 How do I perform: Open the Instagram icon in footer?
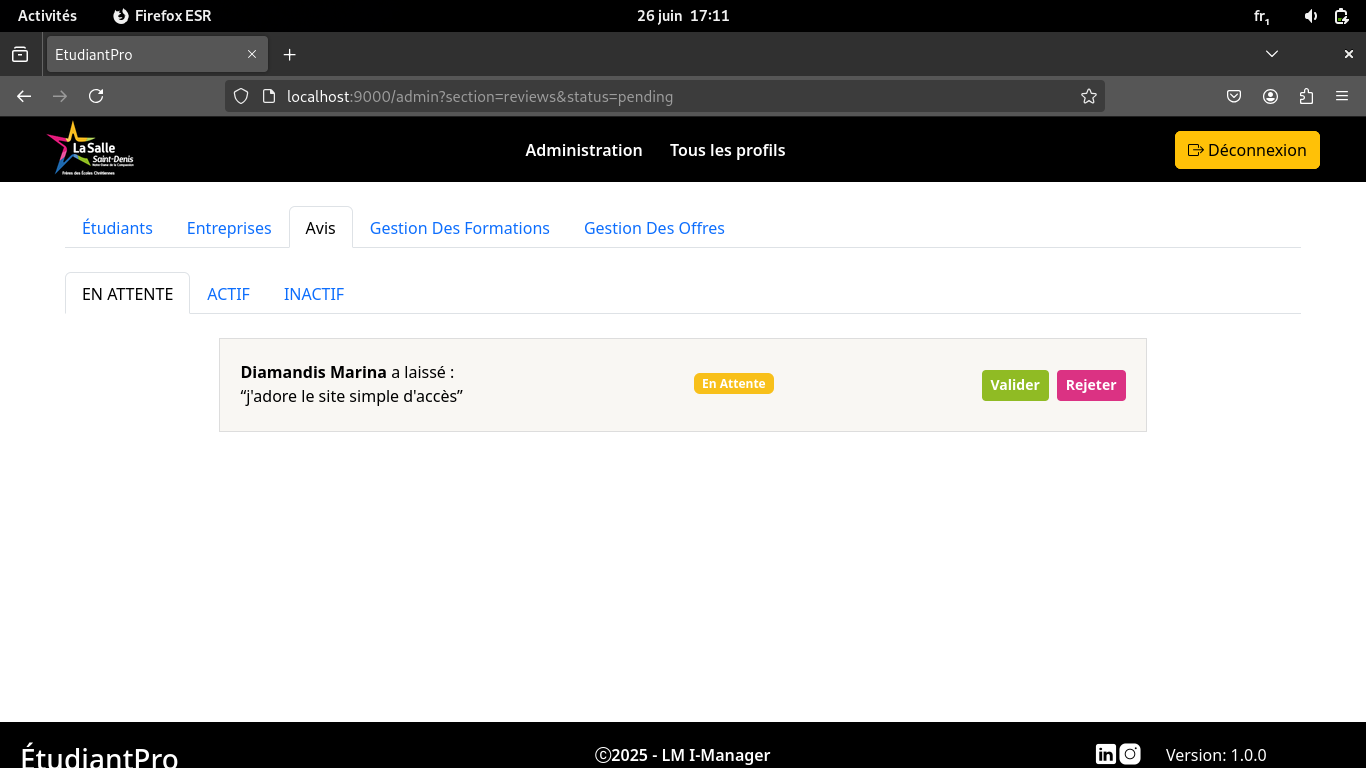coord(1130,755)
